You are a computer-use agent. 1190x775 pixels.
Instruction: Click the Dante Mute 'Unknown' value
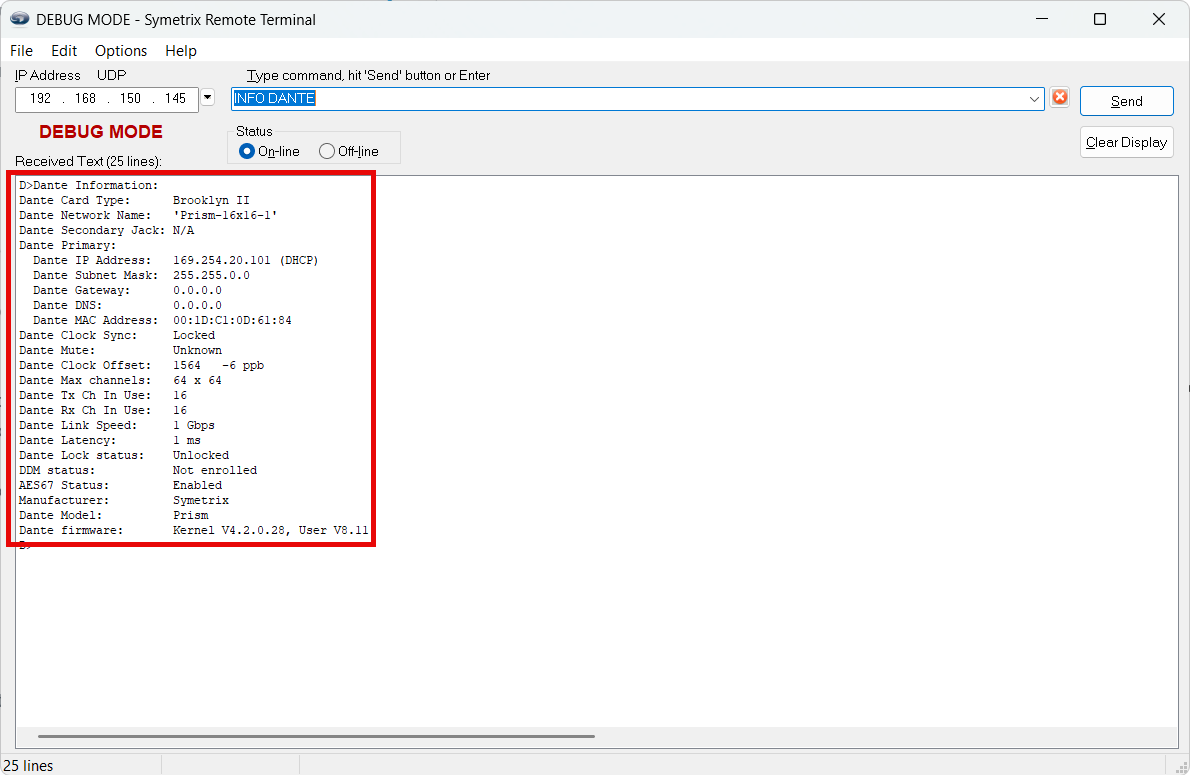pos(197,351)
